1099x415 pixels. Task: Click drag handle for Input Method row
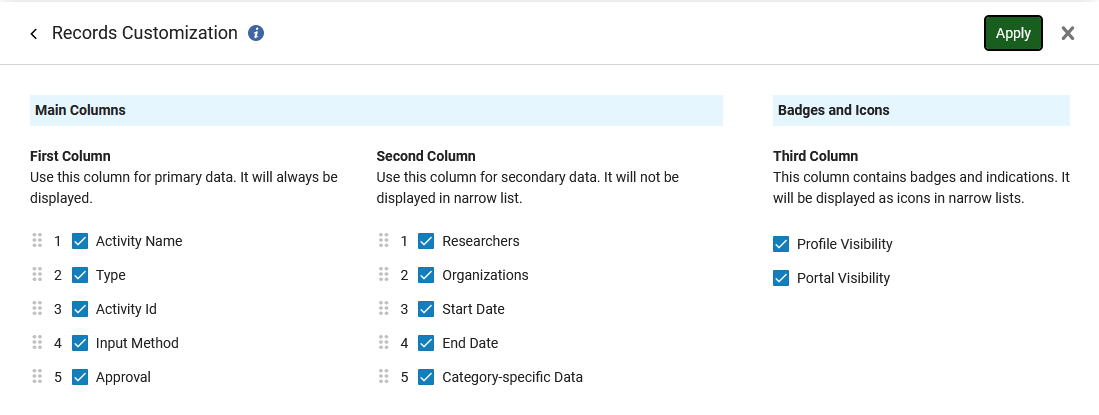37,343
